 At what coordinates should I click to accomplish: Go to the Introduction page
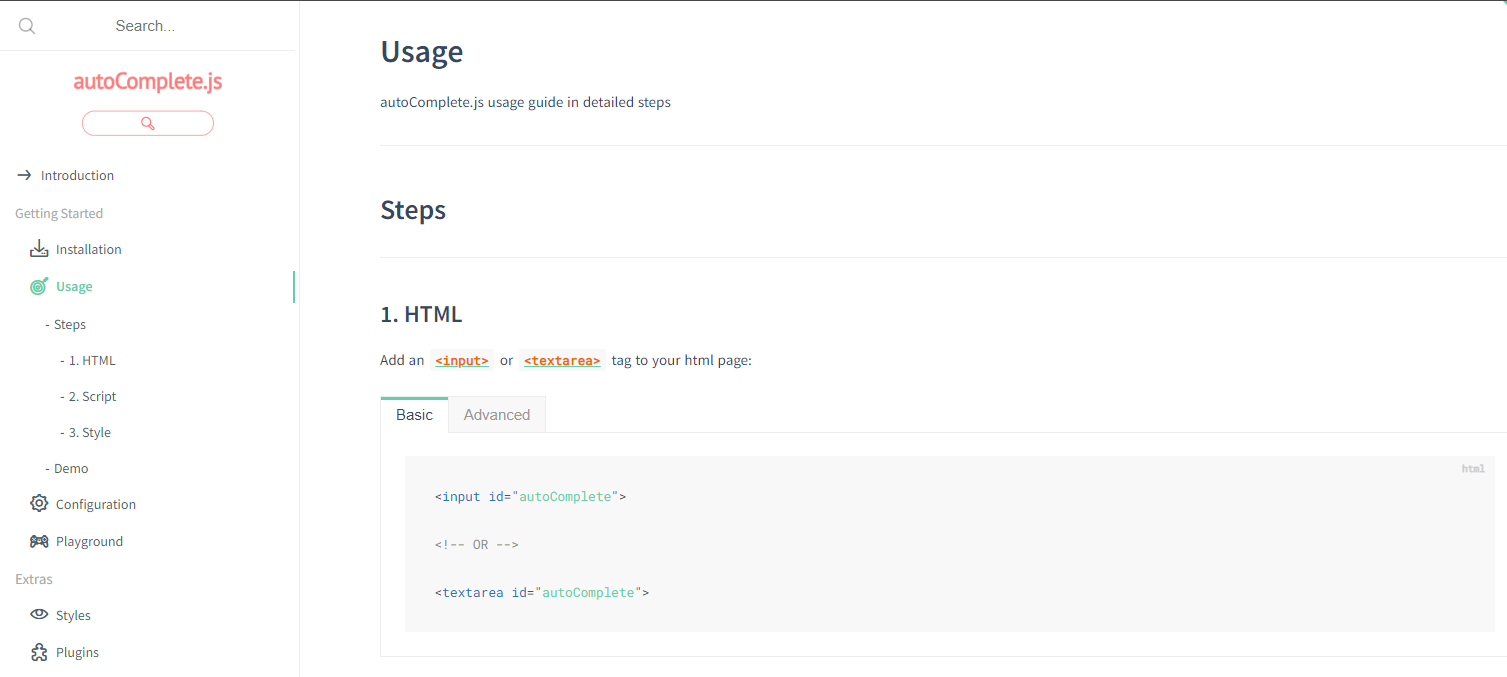(77, 175)
